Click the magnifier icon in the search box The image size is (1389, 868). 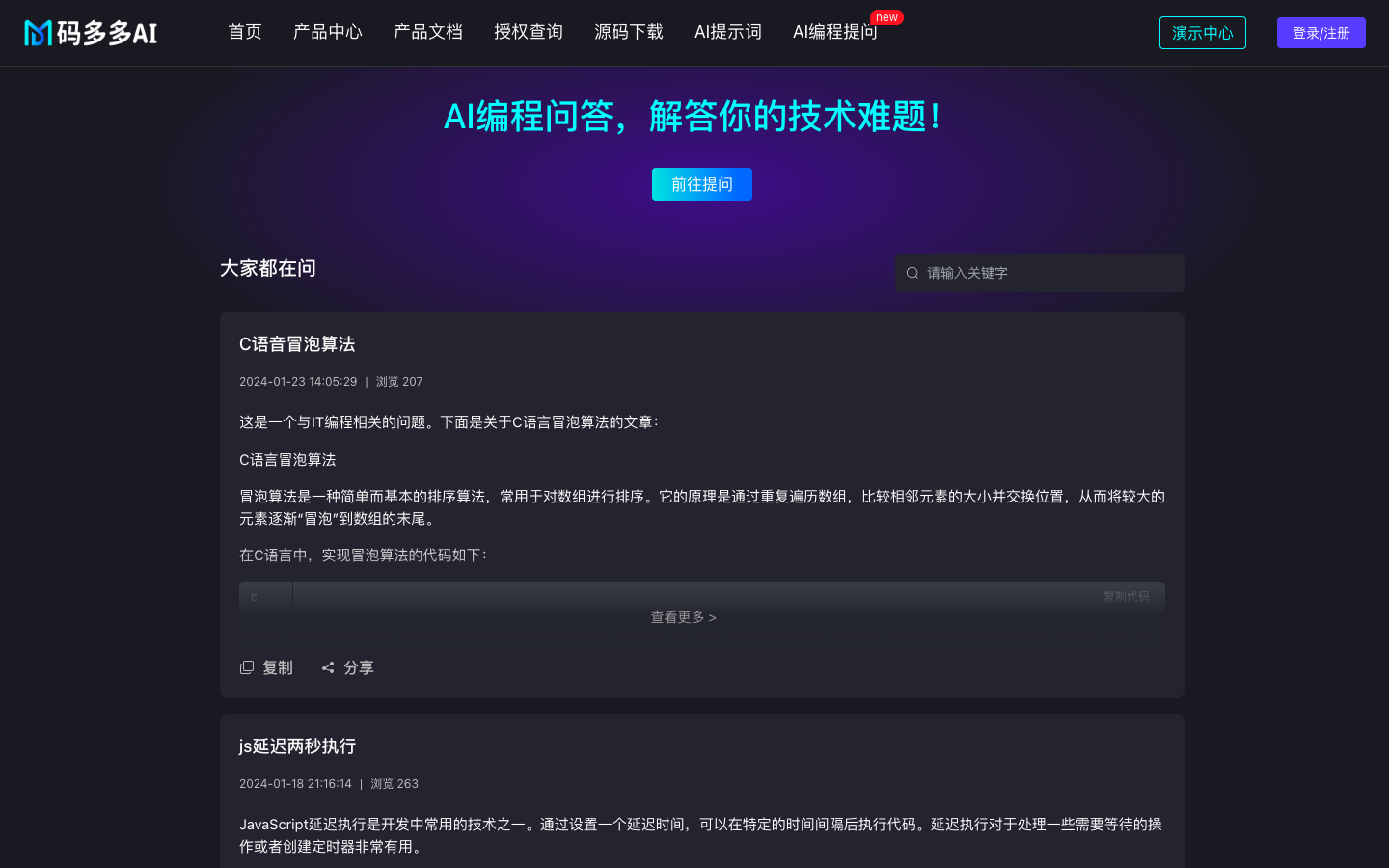tap(912, 273)
